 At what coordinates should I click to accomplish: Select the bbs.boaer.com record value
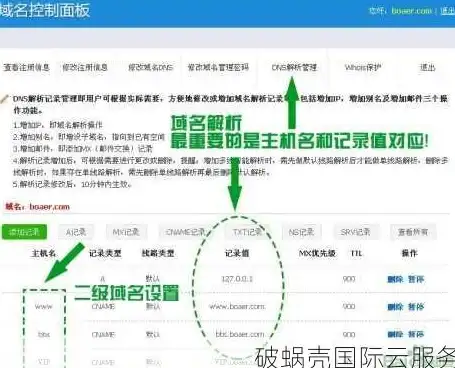[240, 334]
